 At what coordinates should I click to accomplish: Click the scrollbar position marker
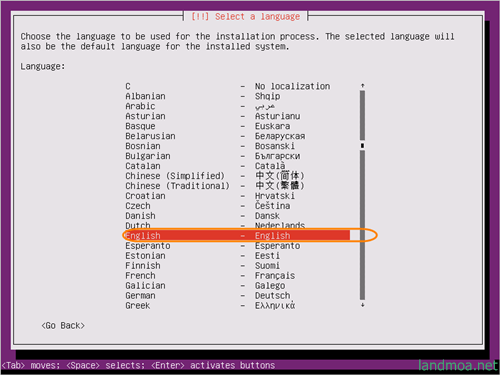pyautogui.click(x=362, y=146)
